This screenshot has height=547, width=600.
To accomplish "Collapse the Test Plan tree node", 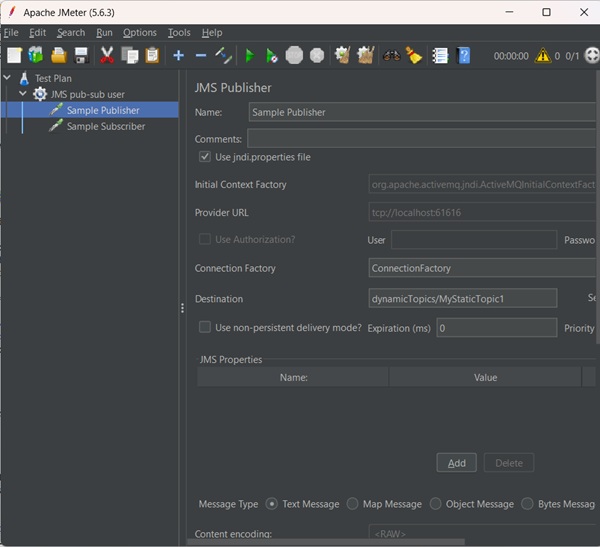I will pos(8,78).
